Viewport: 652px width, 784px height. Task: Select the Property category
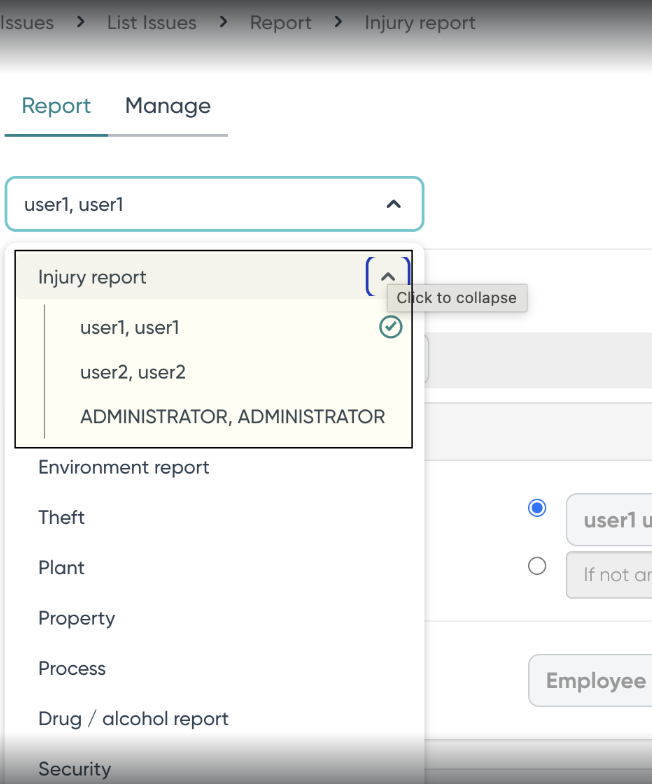tap(76, 618)
